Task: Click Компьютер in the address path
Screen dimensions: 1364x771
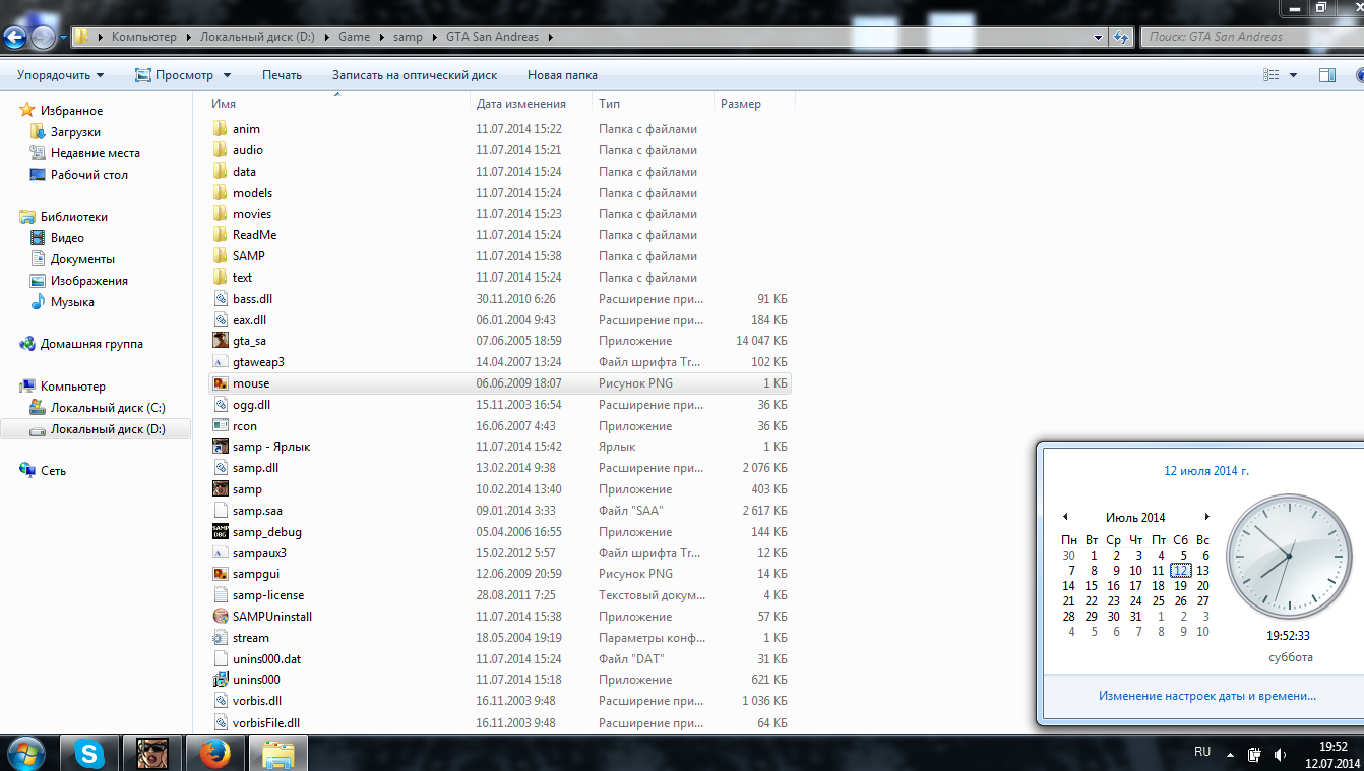Action: pyautogui.click(x=144, y=37)
